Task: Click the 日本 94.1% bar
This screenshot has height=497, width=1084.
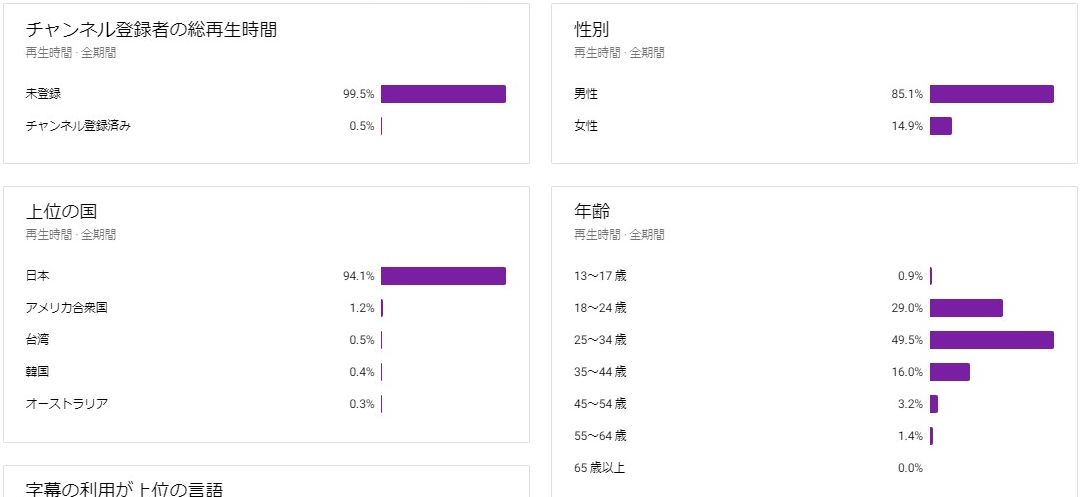Action: point(443,276)
